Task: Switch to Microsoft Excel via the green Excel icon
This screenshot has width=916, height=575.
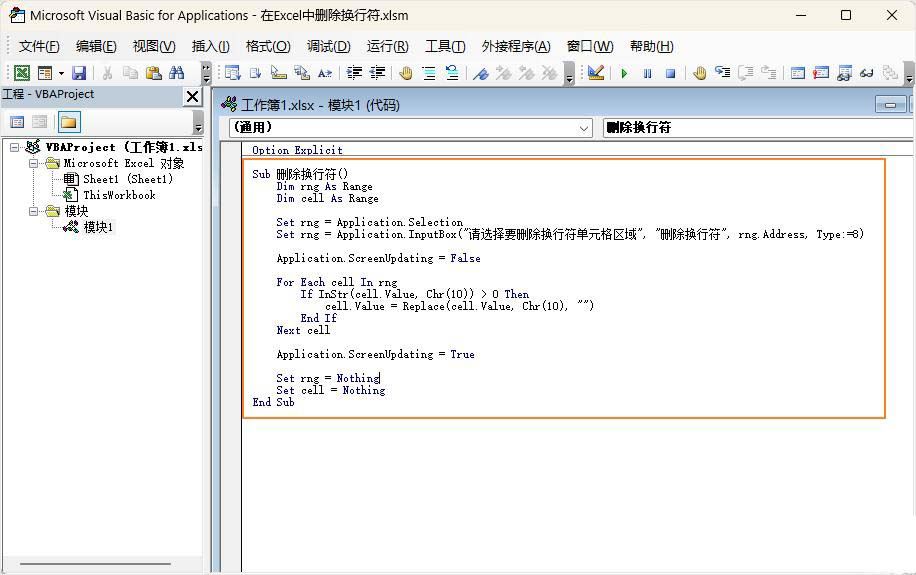Action: click(x=22, y=72)
